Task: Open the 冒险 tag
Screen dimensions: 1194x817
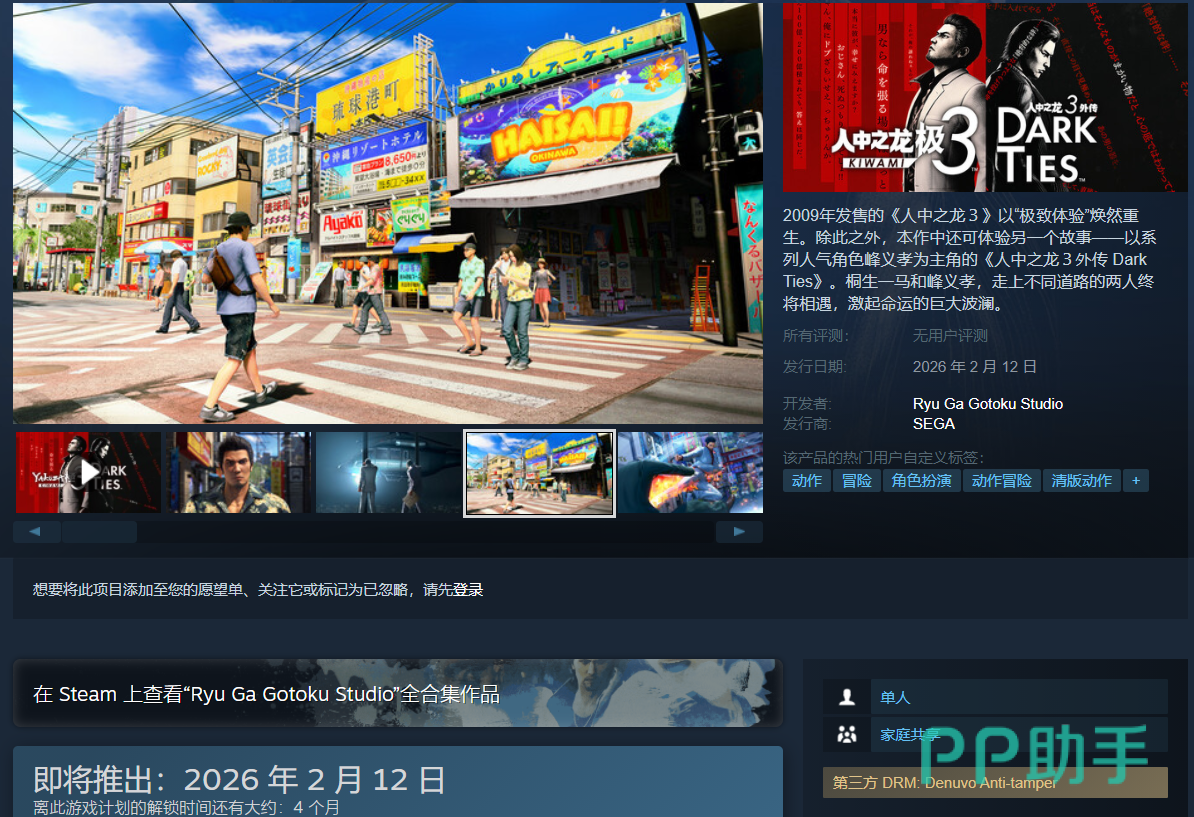Action: [856, 481]
